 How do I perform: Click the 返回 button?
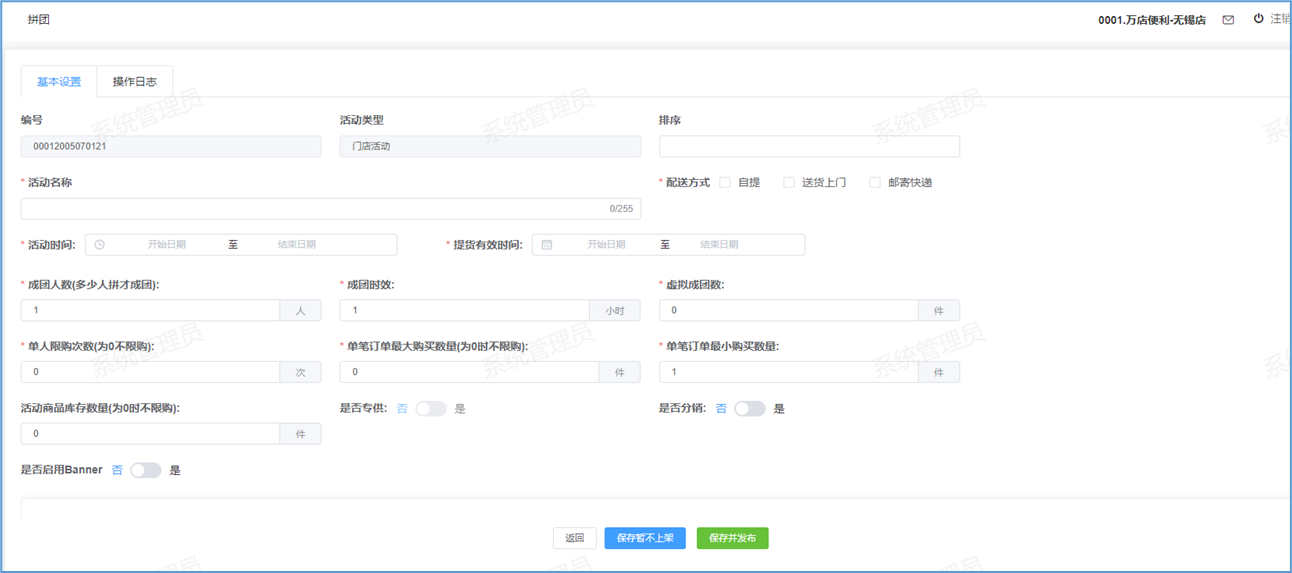575,538
